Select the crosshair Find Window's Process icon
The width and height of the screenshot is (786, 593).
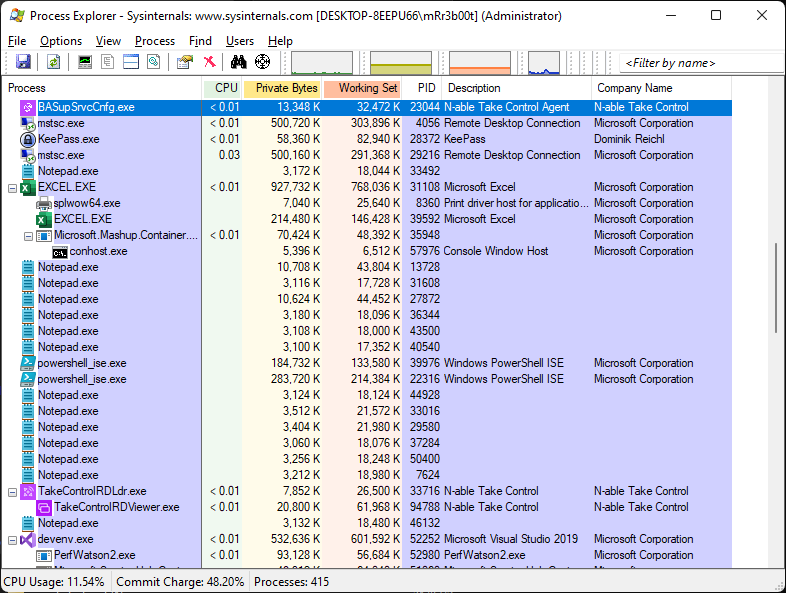[263, 62]
